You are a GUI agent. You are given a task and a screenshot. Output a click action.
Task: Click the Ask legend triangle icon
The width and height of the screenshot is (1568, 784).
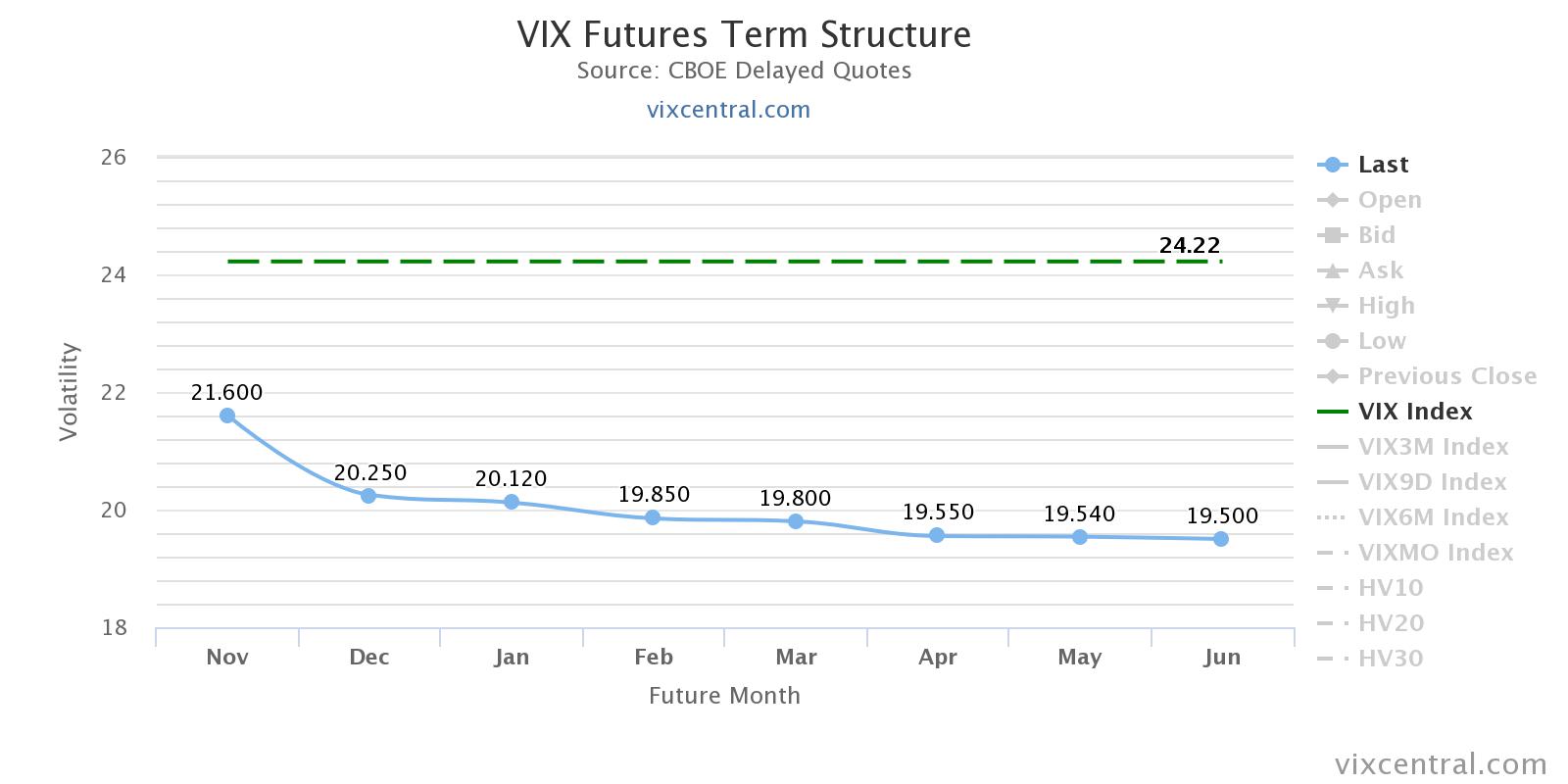[x=1332, y=270]
